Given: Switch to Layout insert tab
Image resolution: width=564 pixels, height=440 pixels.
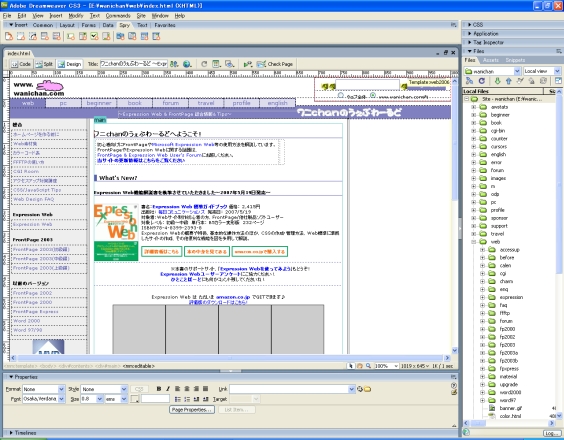Looking at the screenshot, I should coord(67,25).
